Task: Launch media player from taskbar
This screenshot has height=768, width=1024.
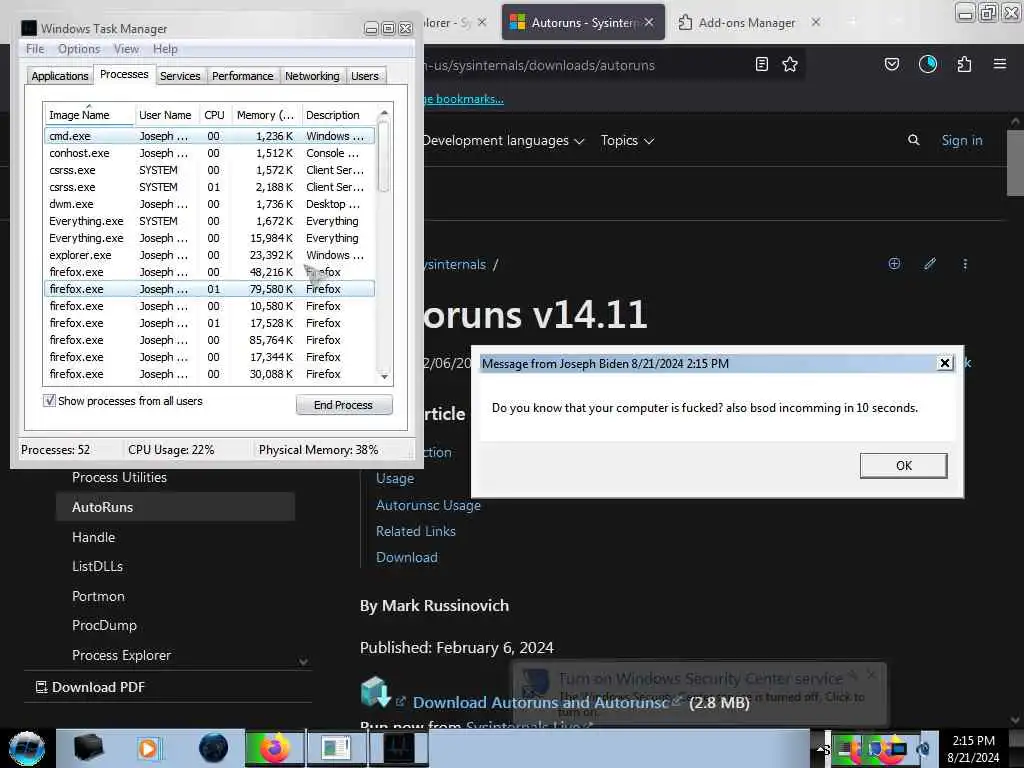Action: click(149, 748)
